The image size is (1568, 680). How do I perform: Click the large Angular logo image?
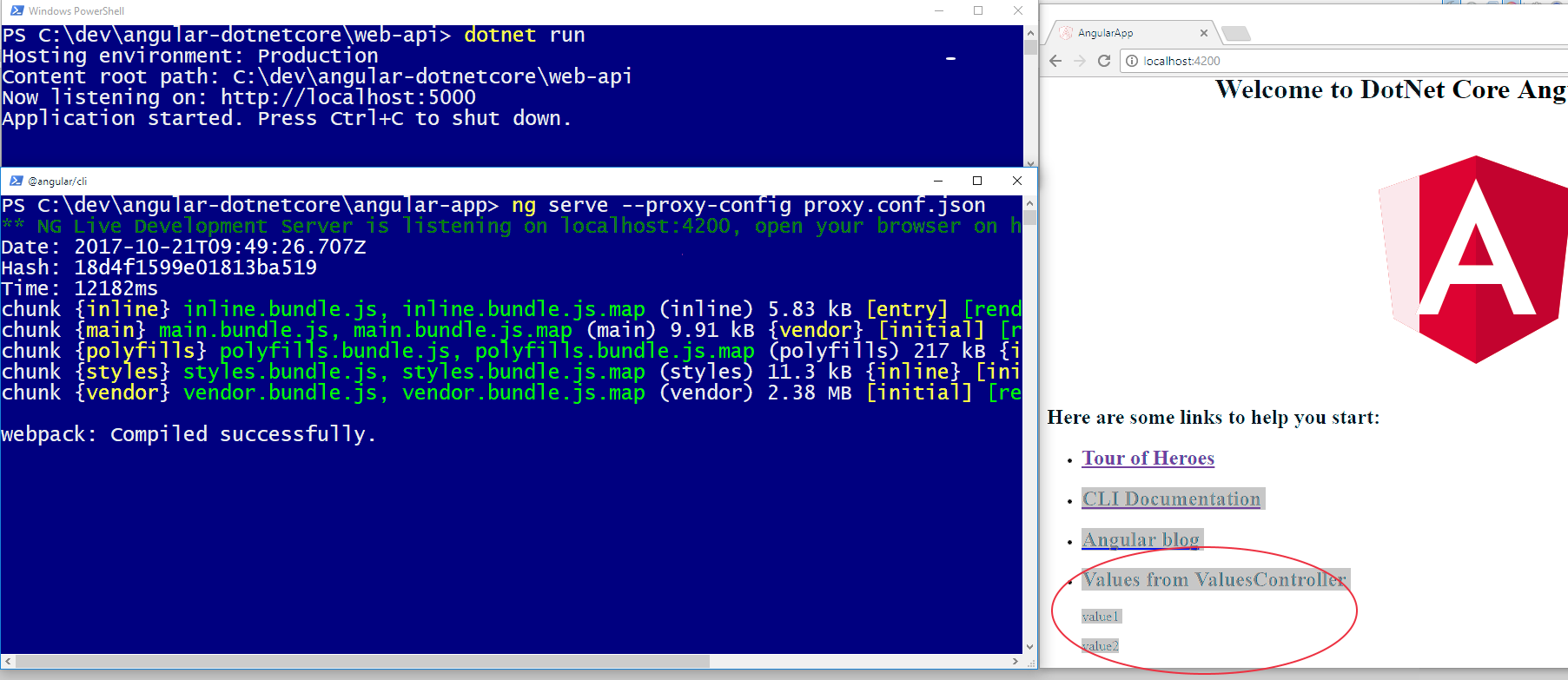click(1474, 260)
